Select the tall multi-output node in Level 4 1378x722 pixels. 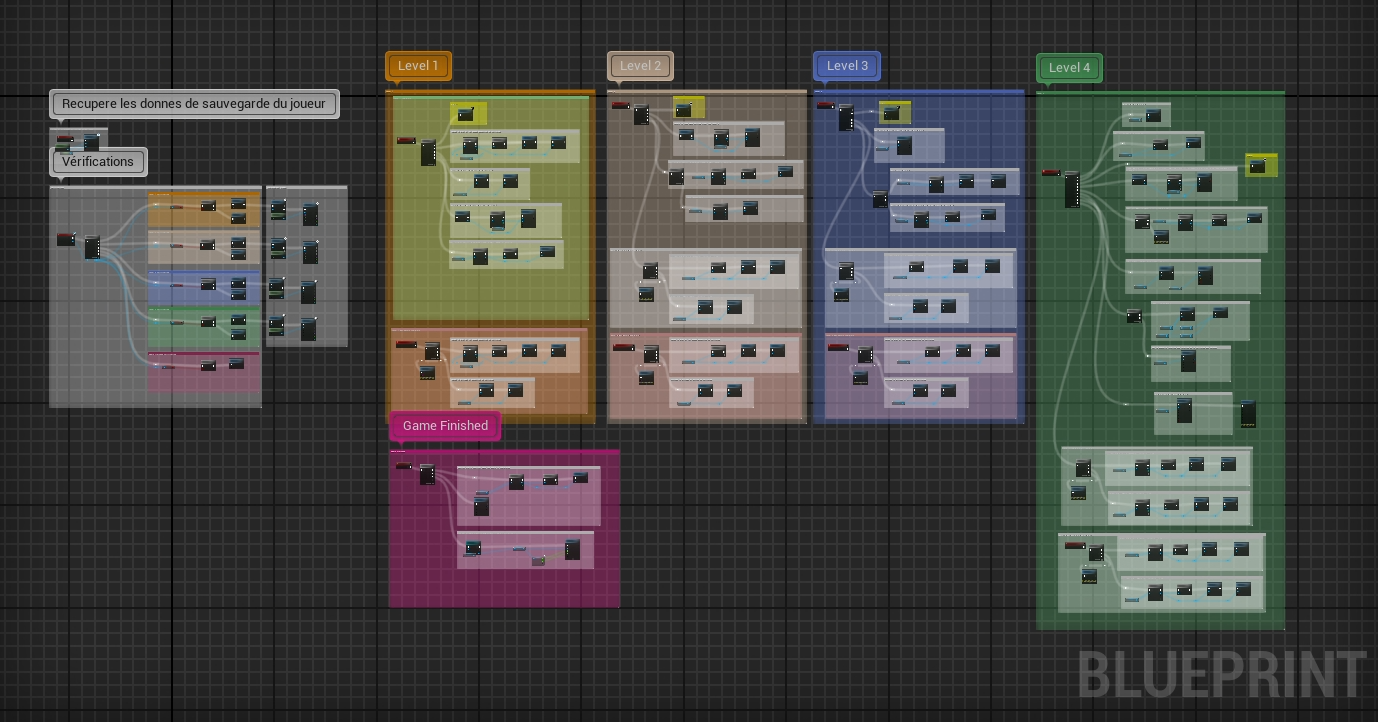(x=1072, y=189)
